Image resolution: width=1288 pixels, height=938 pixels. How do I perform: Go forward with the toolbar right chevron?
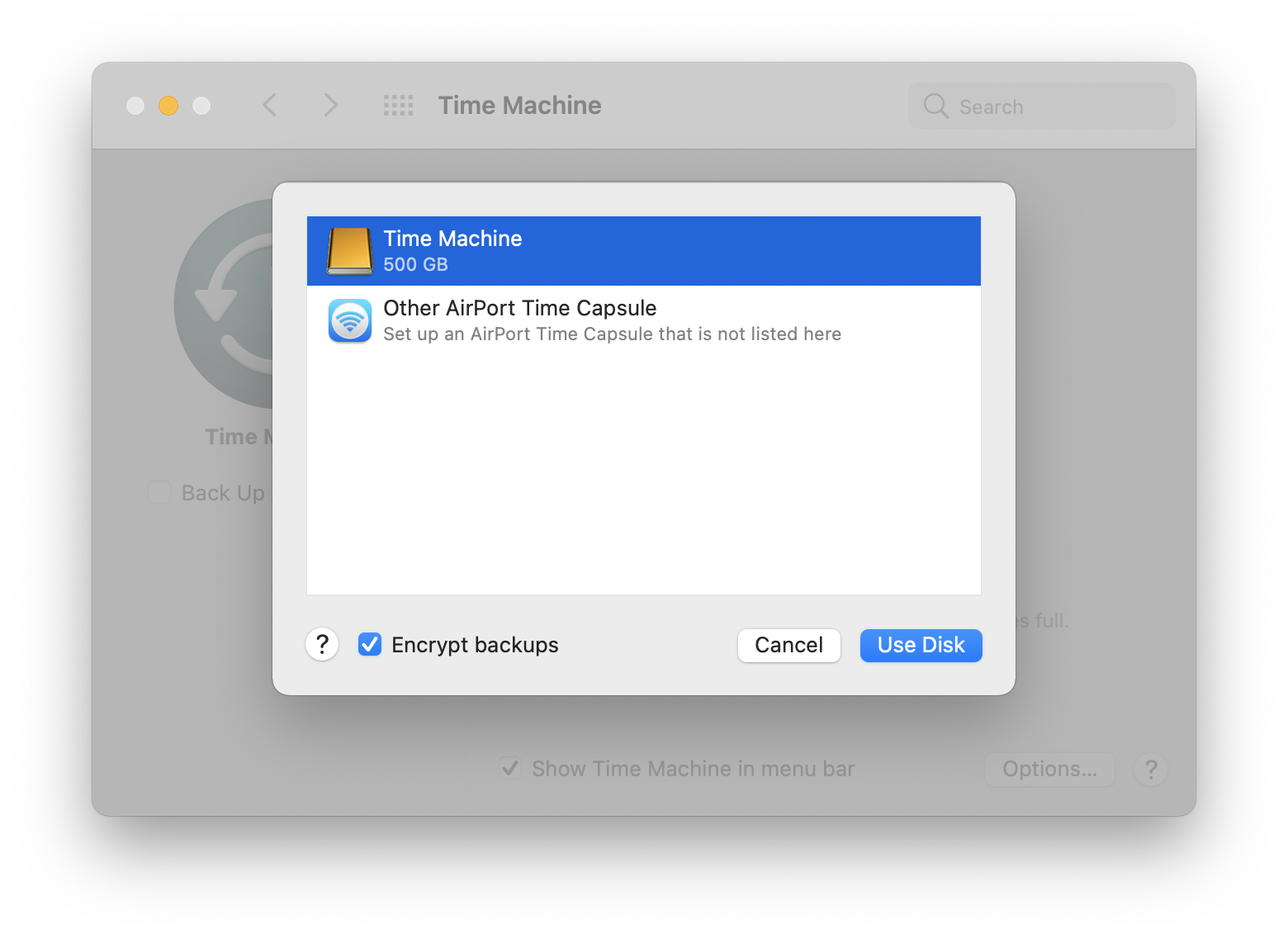point(330,105)
